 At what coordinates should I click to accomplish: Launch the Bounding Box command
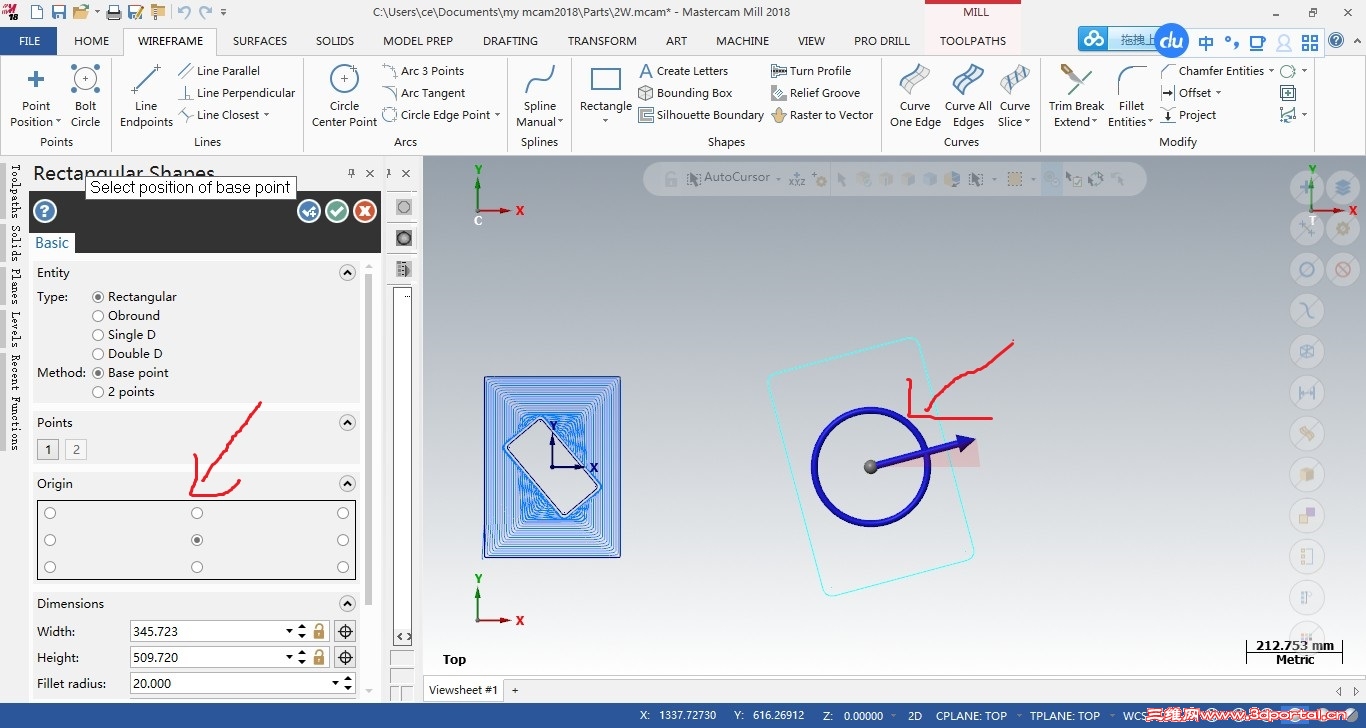686,93
